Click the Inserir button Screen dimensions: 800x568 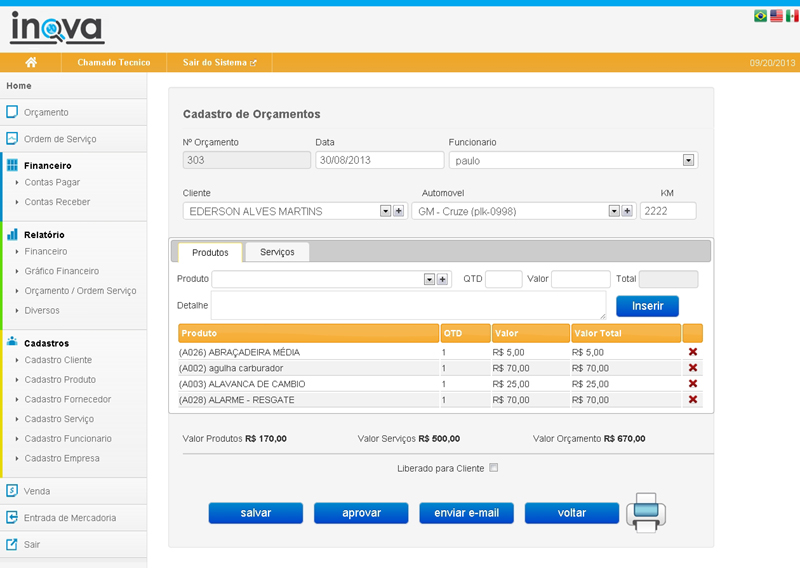pos(647,306)
